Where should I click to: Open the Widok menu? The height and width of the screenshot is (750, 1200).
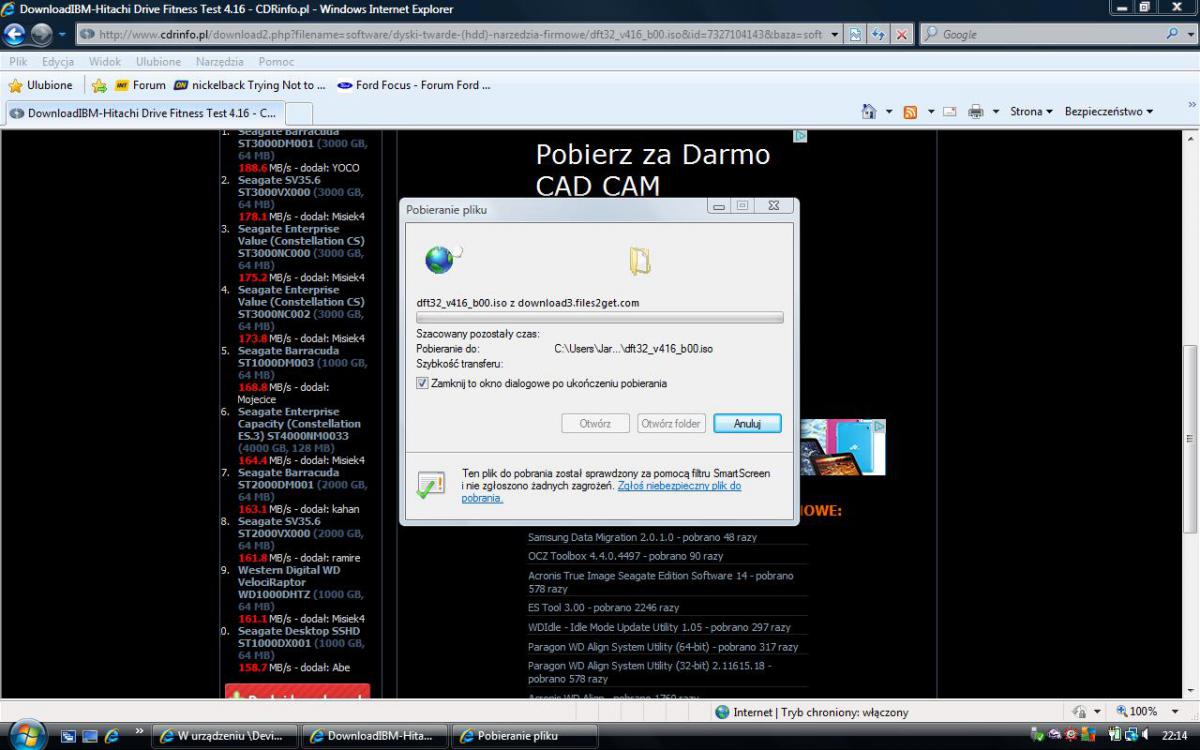tap(105, 61)
